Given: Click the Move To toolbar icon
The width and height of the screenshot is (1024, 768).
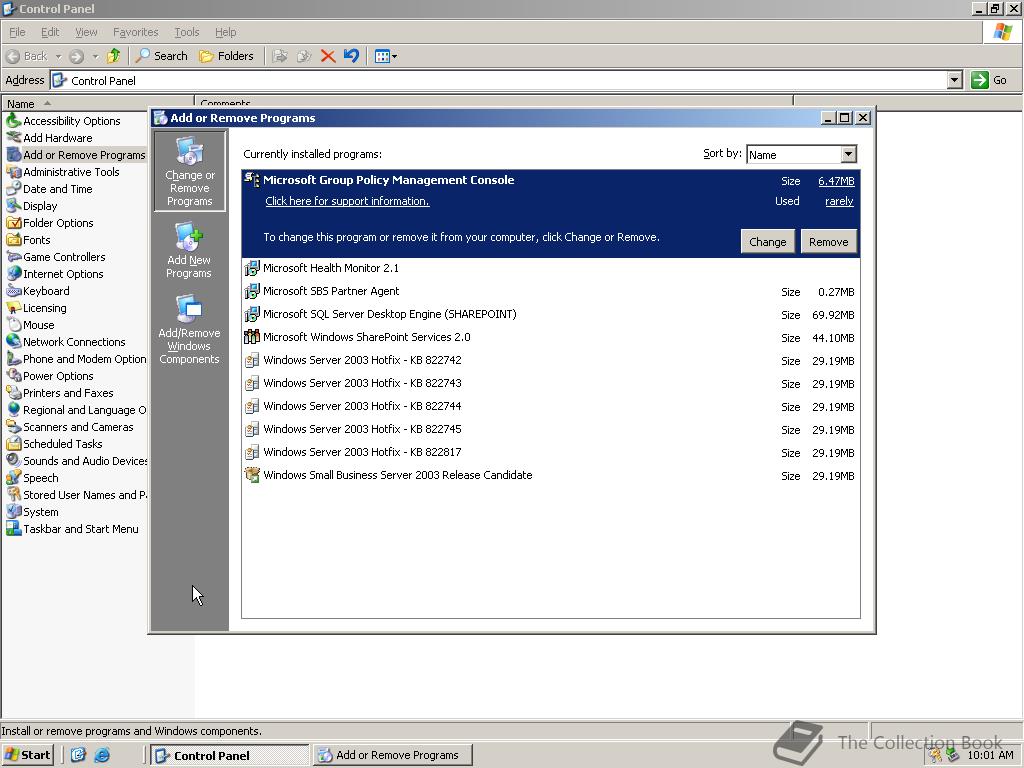Looking at the screenshot, I should click(x=280, y=56).
